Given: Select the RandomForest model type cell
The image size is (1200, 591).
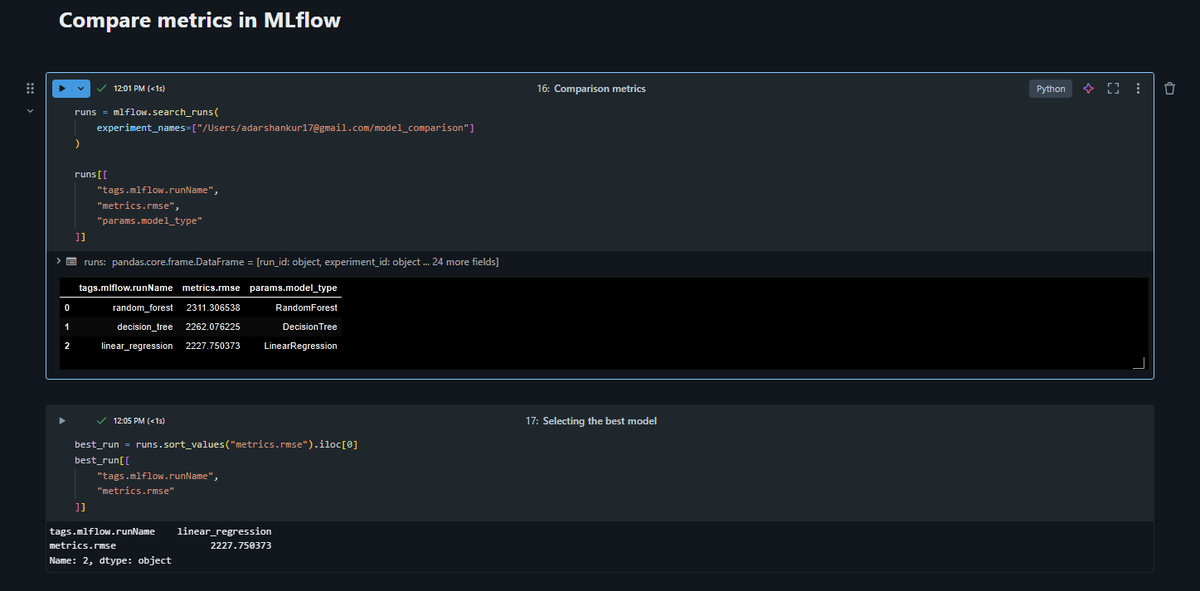Looking at the screenshot, I should (x=306, y=308).
